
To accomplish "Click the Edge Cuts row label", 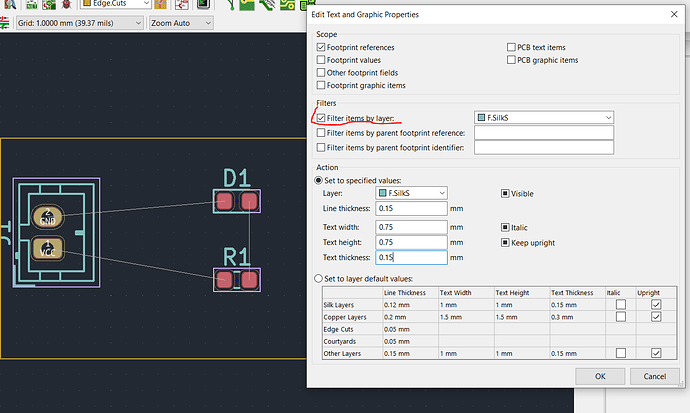I will tap(338, 329).
